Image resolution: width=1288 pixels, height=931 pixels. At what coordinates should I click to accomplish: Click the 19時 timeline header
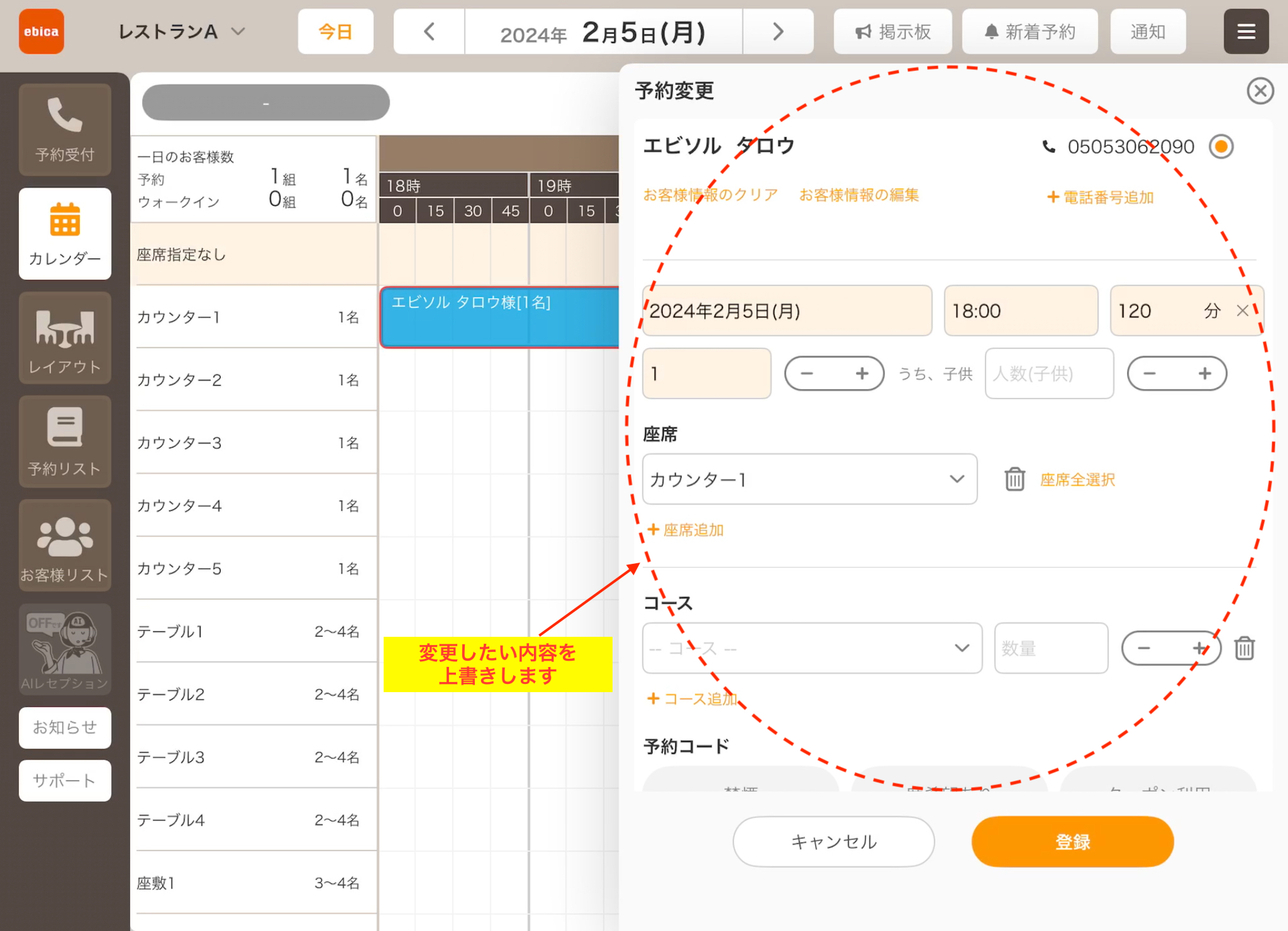point(574,185)
